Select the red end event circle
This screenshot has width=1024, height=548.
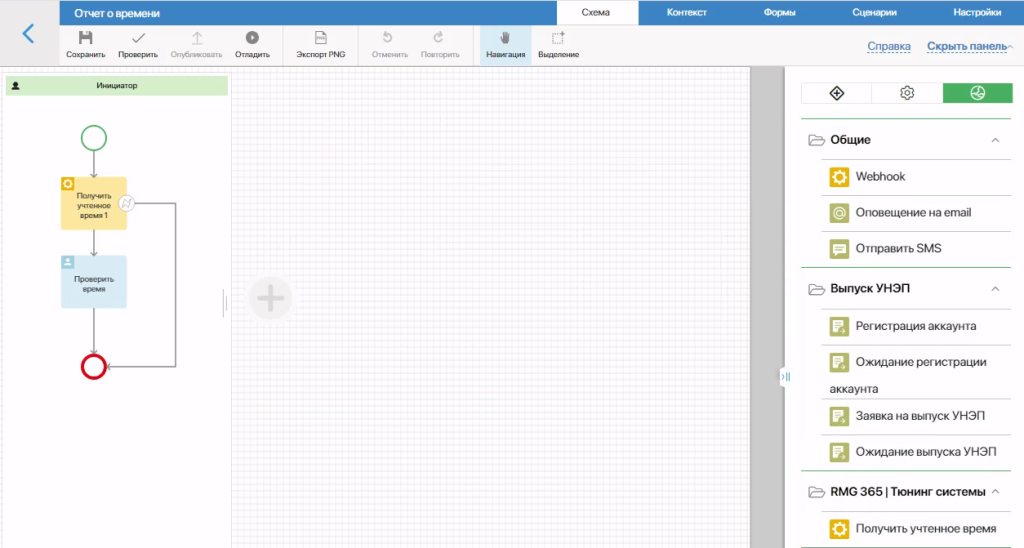point(94,366)
